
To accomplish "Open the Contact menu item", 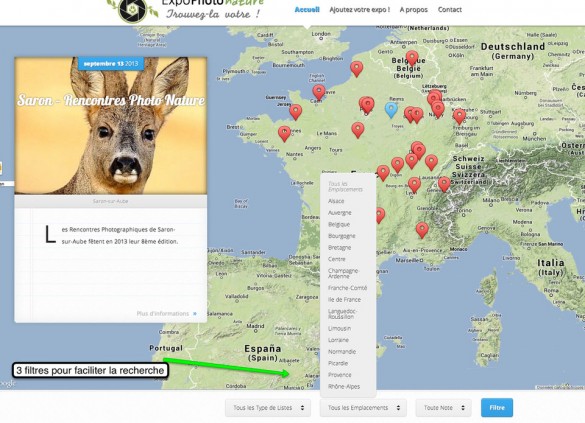I will [x=450, y=10].
